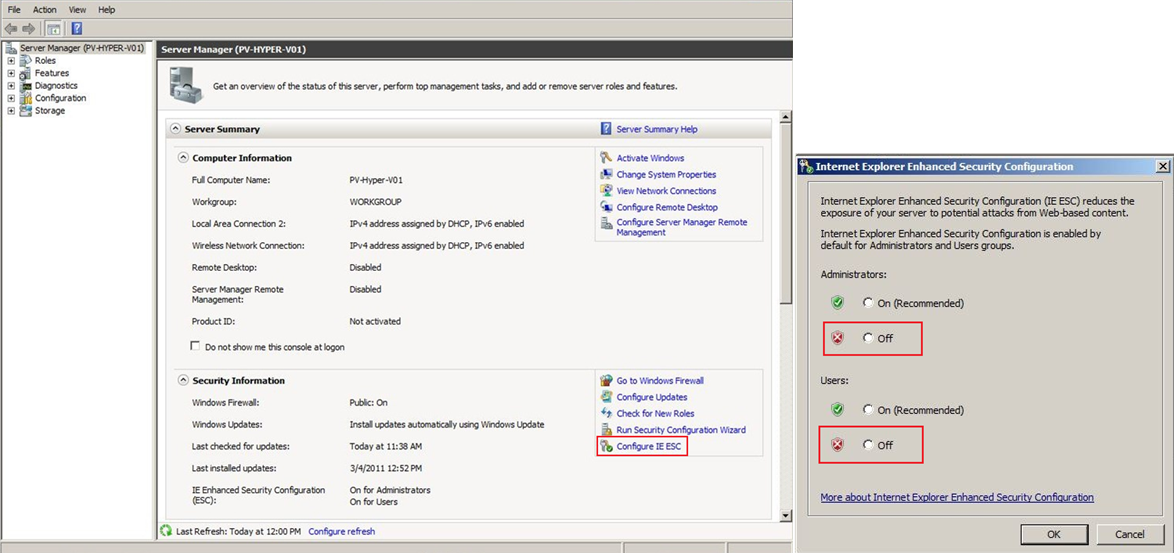Click the Configure Updates icon
Viewport: 1174px width, 553px height.
606,397
